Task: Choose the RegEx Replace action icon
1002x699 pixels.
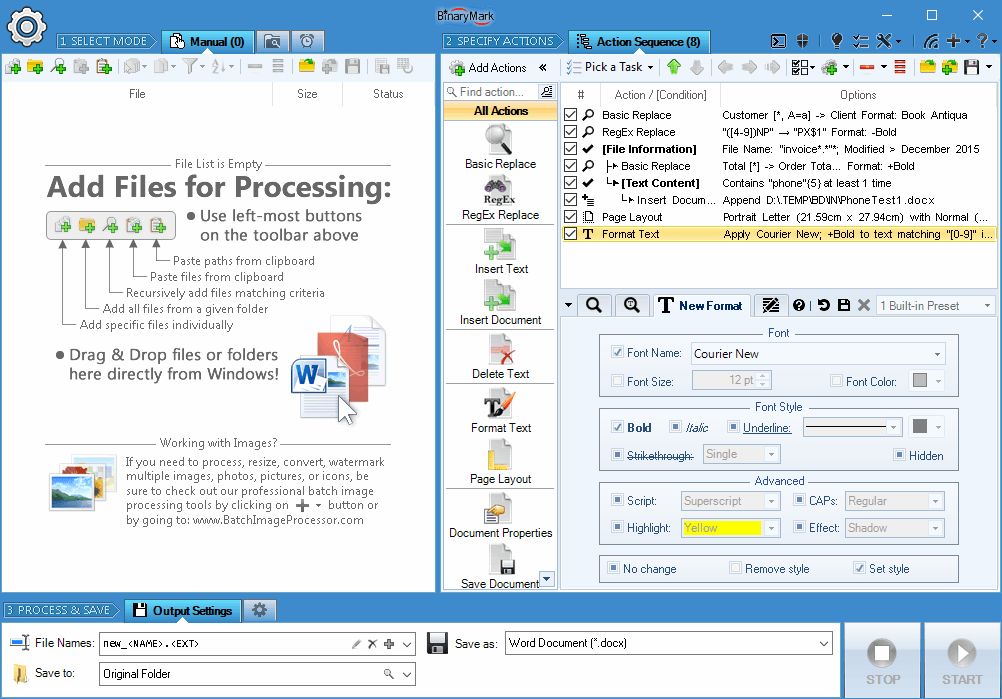Action: click(499, 190)
